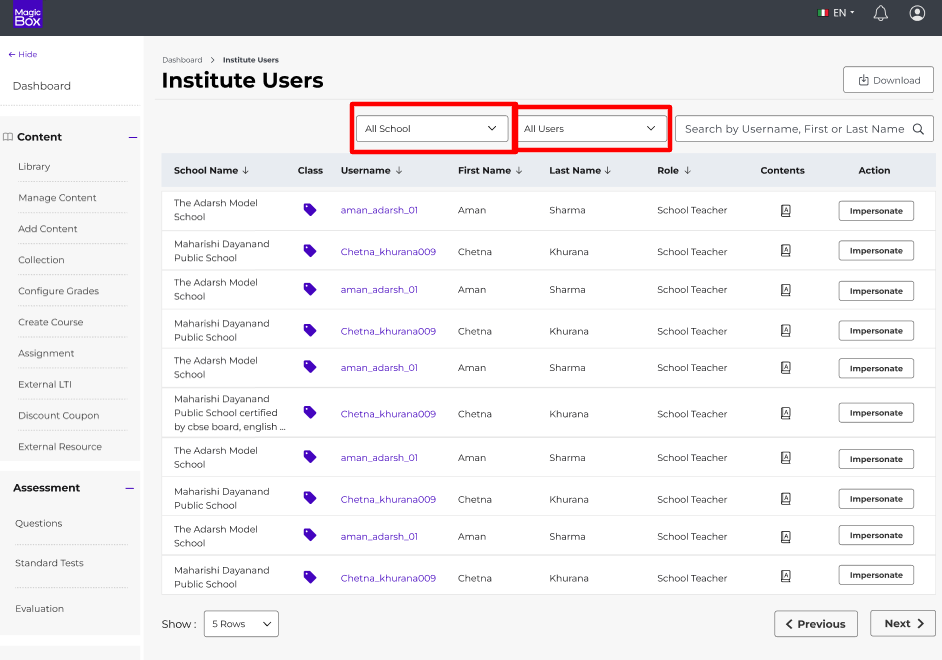Select Evaluation under Assessment
Screen dimensions: 942x660
click(x=39, y=609)
